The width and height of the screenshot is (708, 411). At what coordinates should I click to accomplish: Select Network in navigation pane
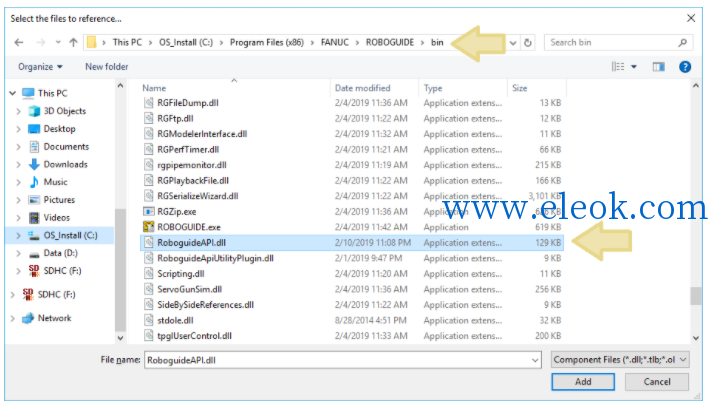[x=54, y=318]
